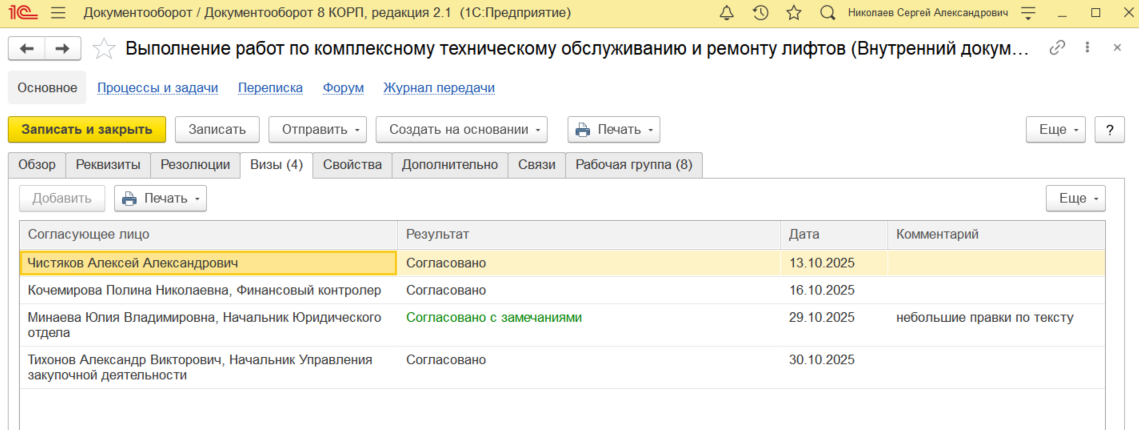Open the Еще menu above the table

tap(1075, 198)
